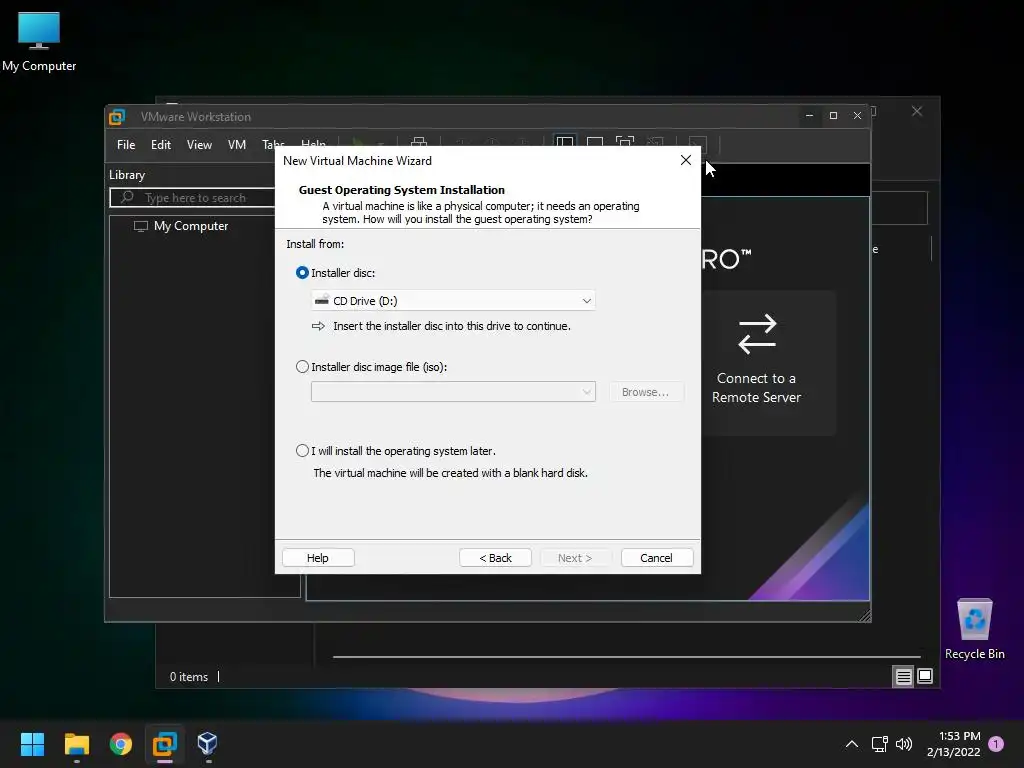1024x768 pixels.
Task: Click the Library panel header label
Action: coord(127,175)
